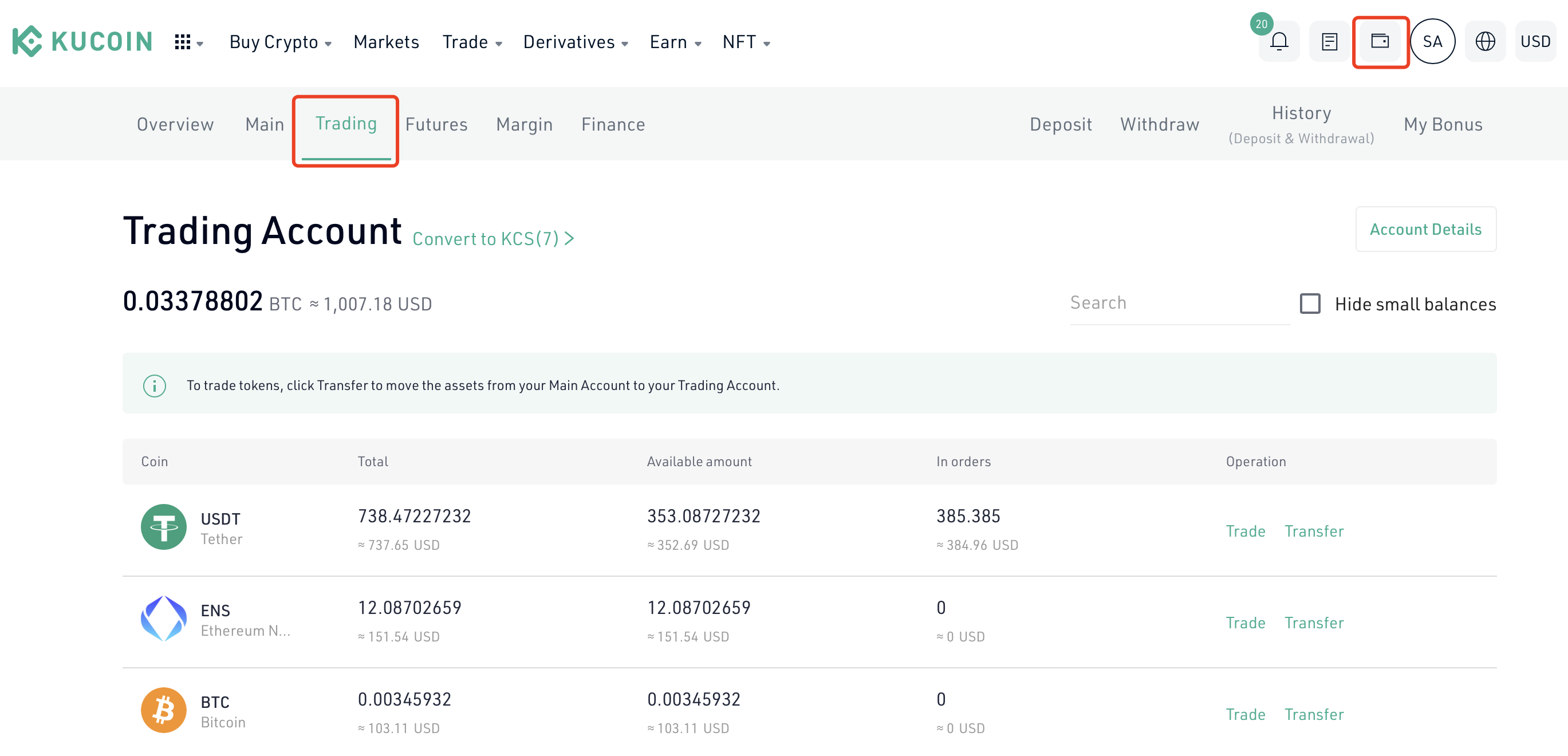Screen dimensions: 1568x756
Task: Expand the NFT dropdown menu
Action: [x=747, y=42]
